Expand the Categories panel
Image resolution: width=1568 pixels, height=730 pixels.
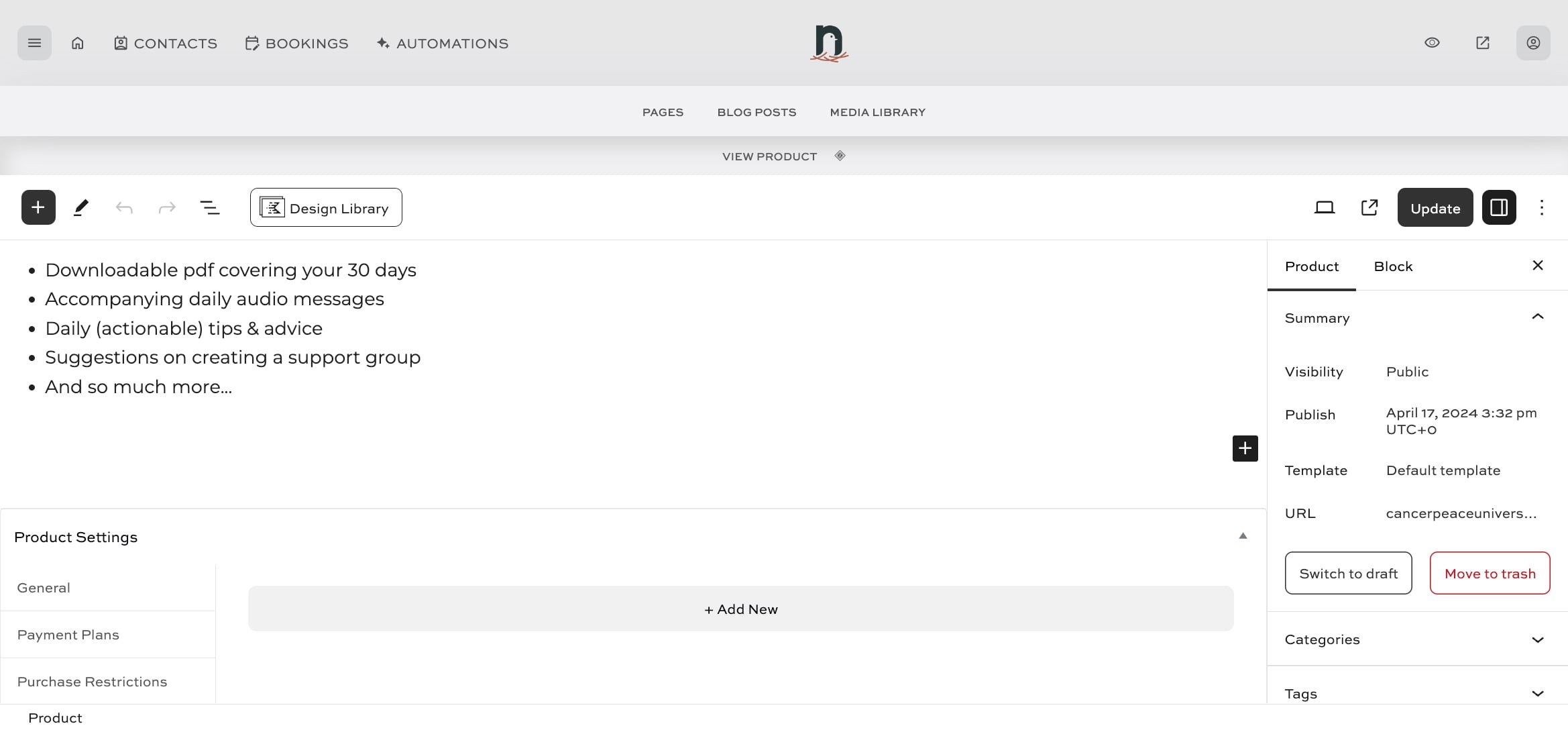[1537, 639]
